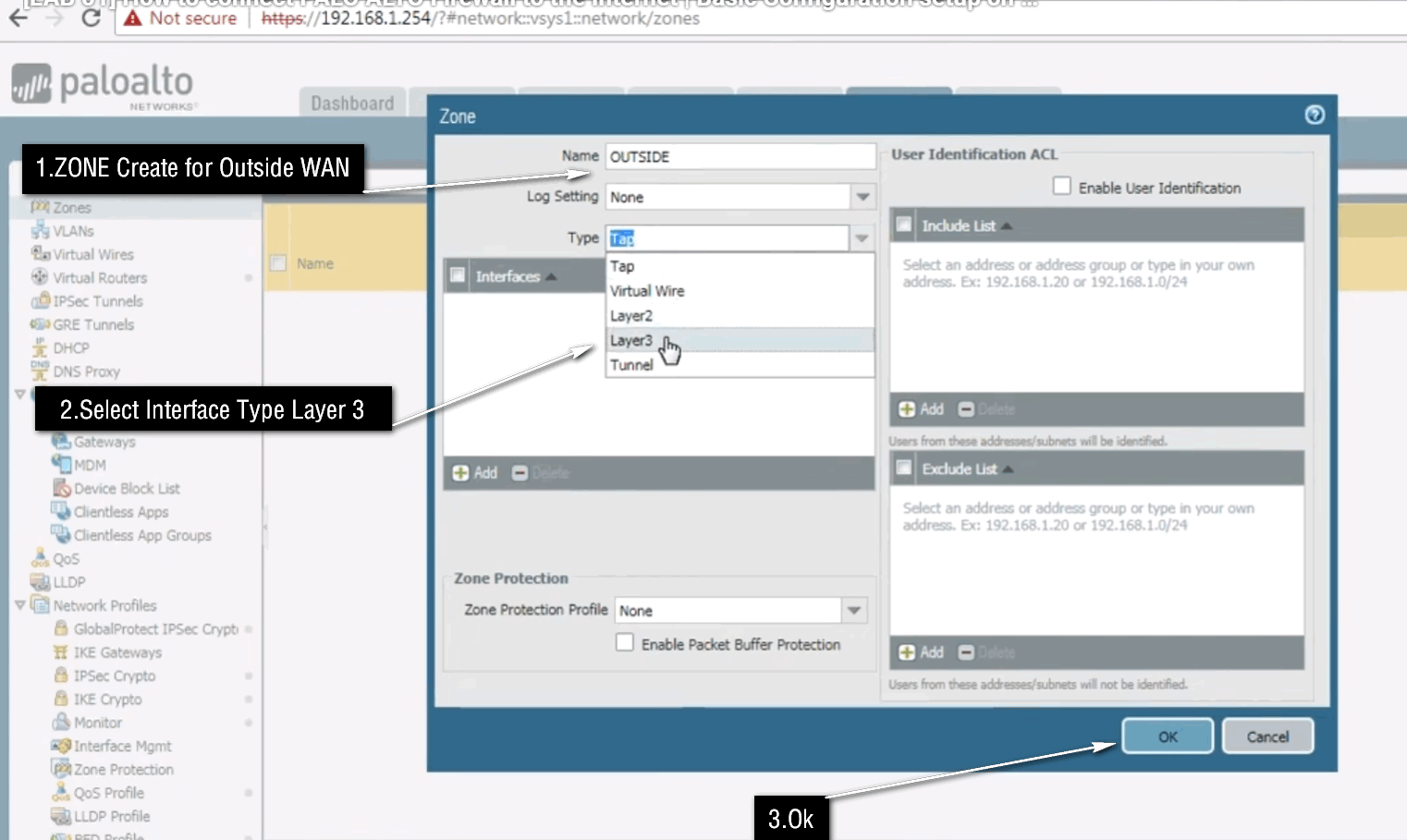The height and width of the screenshot is (840, 1407).
Task: Collapse the Network Profiles tree node
Action: 19,605
